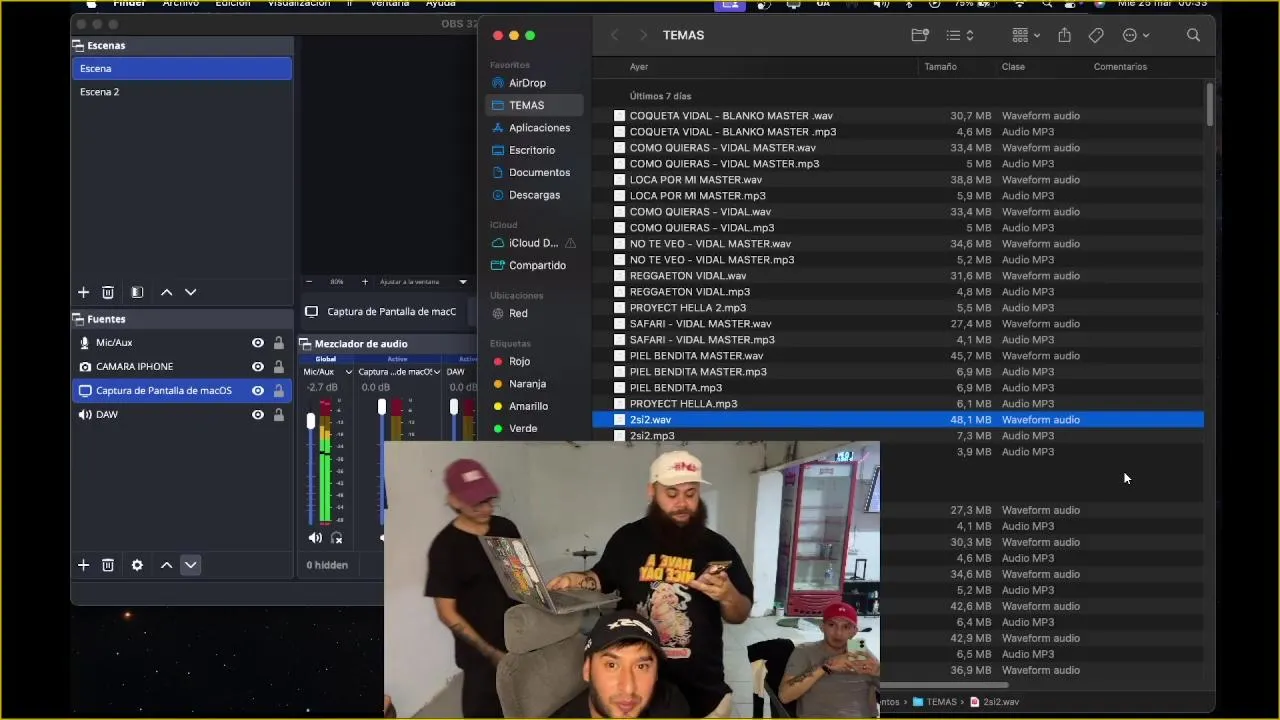Share selected file from Finder toolbar
This screenshot has width=1280, height=720.
(x=1064, y=35)
